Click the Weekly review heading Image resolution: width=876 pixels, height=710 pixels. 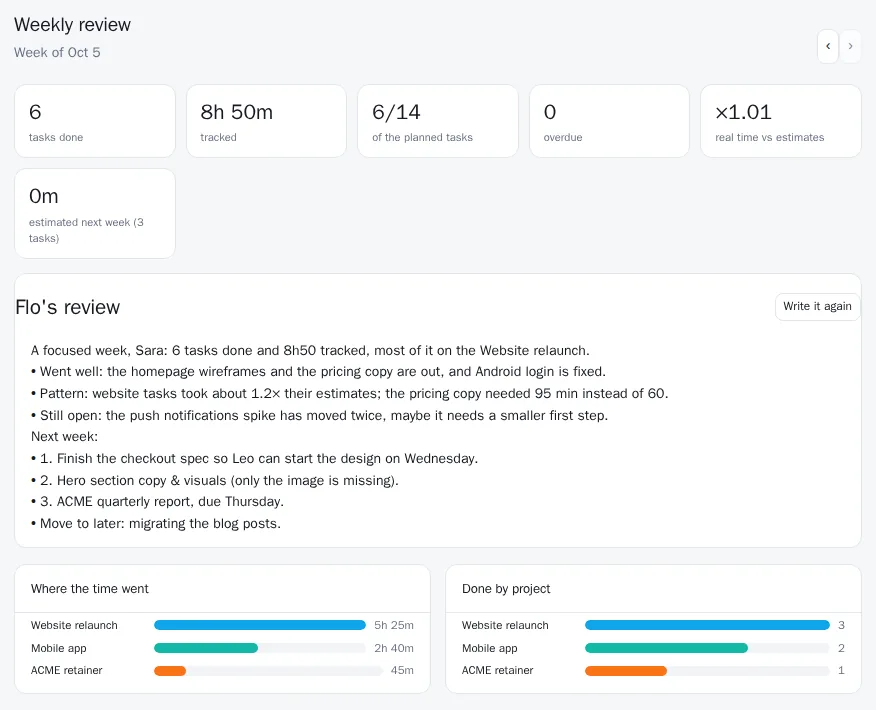tap(73, 25)
